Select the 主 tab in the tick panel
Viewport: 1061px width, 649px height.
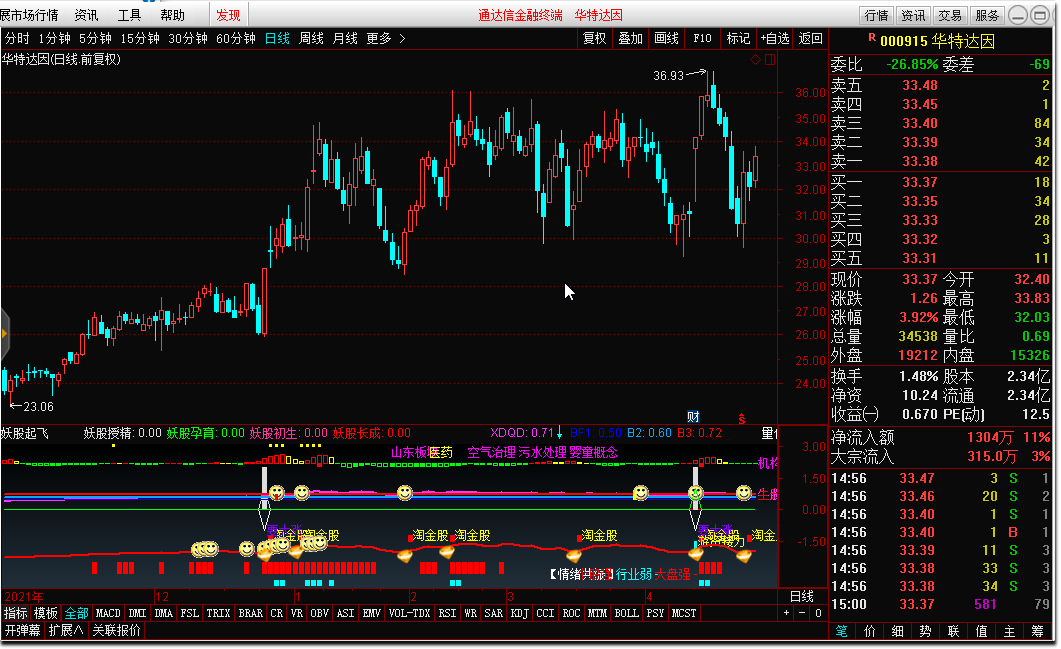tap(1010, 631)
